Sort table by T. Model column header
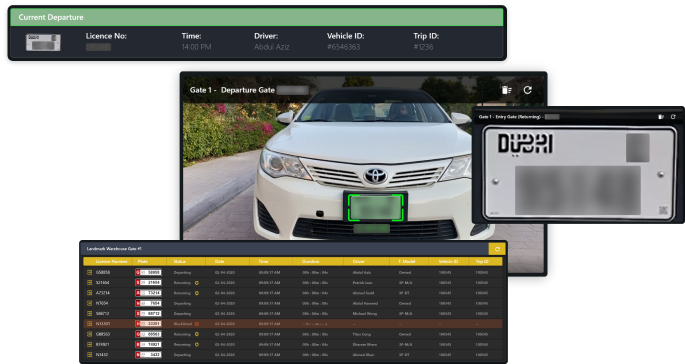The height and width of the screenshot is (364, 685). pos(407,261)
